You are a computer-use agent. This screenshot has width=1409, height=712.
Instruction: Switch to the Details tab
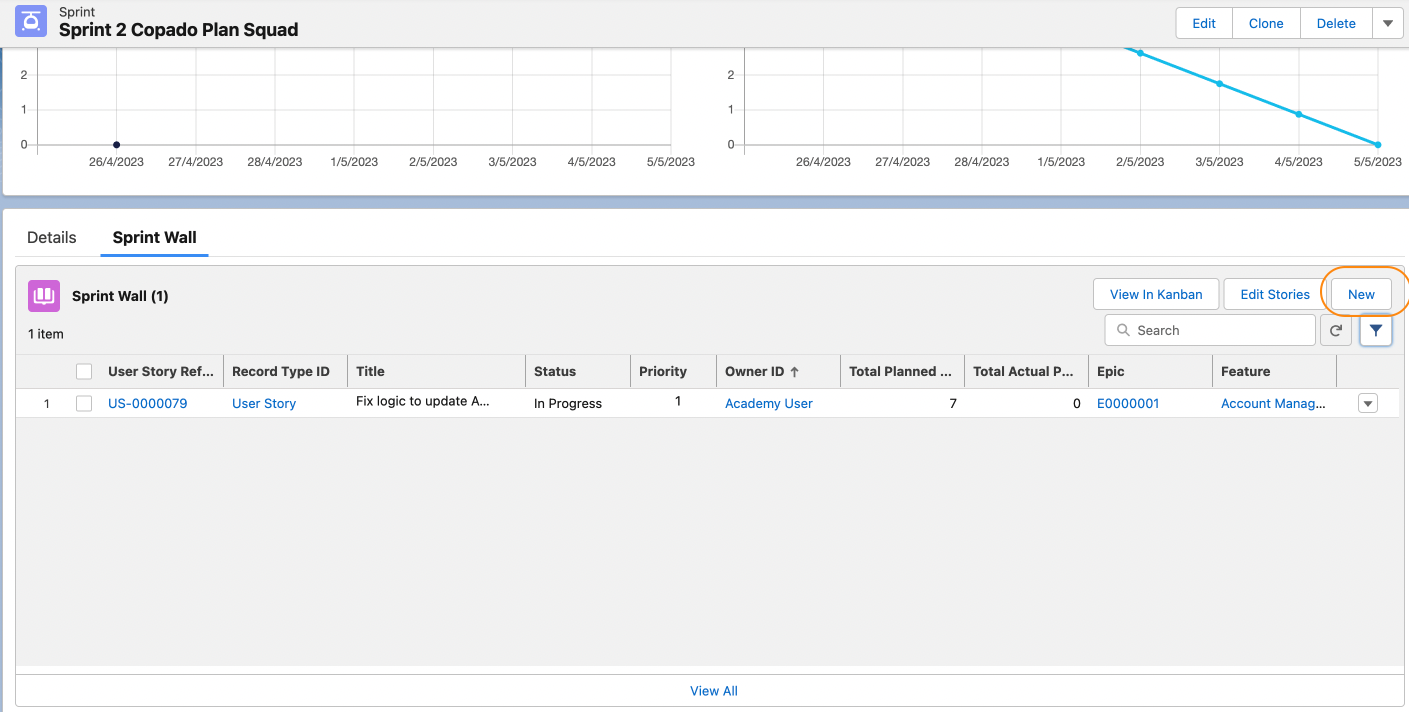coord(52,237)
